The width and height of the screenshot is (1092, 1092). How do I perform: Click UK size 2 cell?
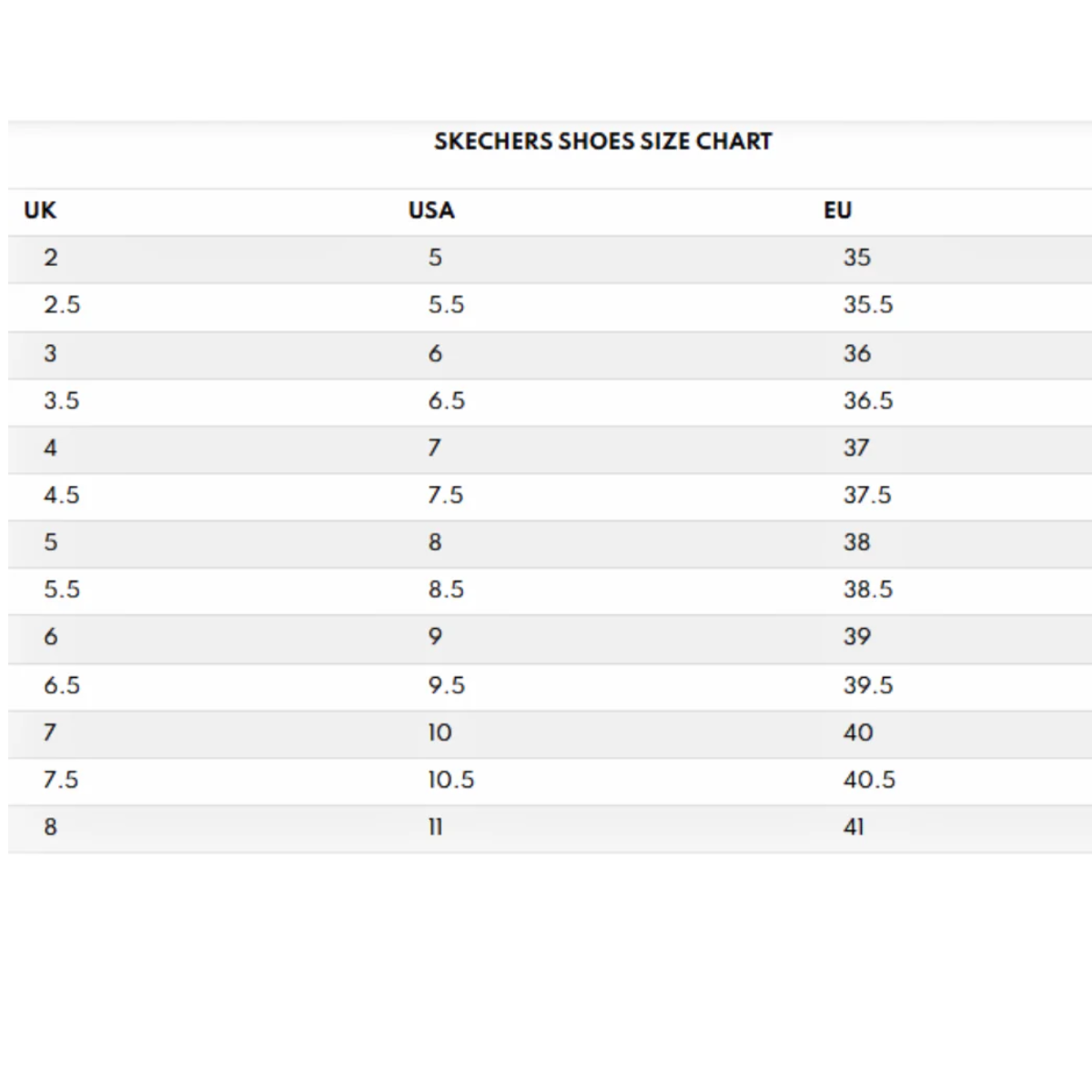51,258
